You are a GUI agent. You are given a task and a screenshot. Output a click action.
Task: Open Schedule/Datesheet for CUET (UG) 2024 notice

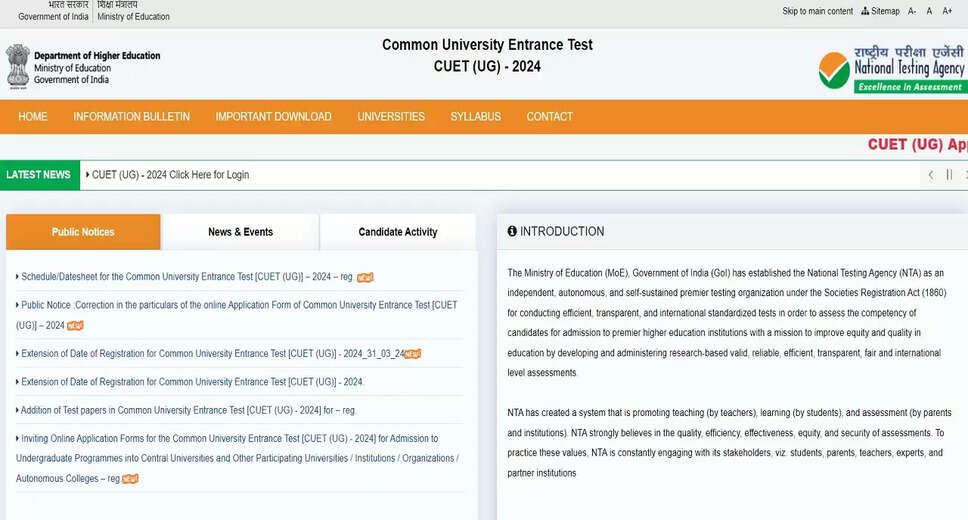[187, 277]
